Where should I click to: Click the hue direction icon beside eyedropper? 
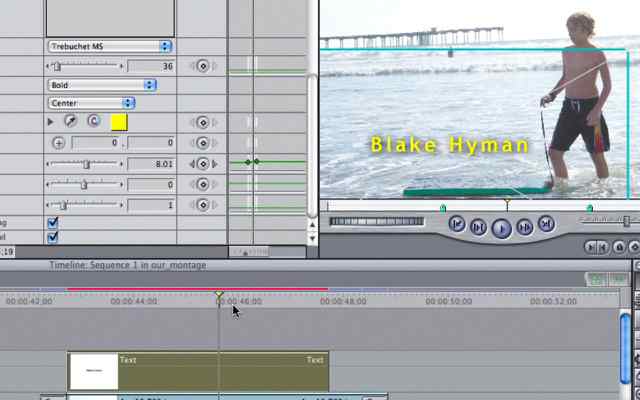[94, 121]
